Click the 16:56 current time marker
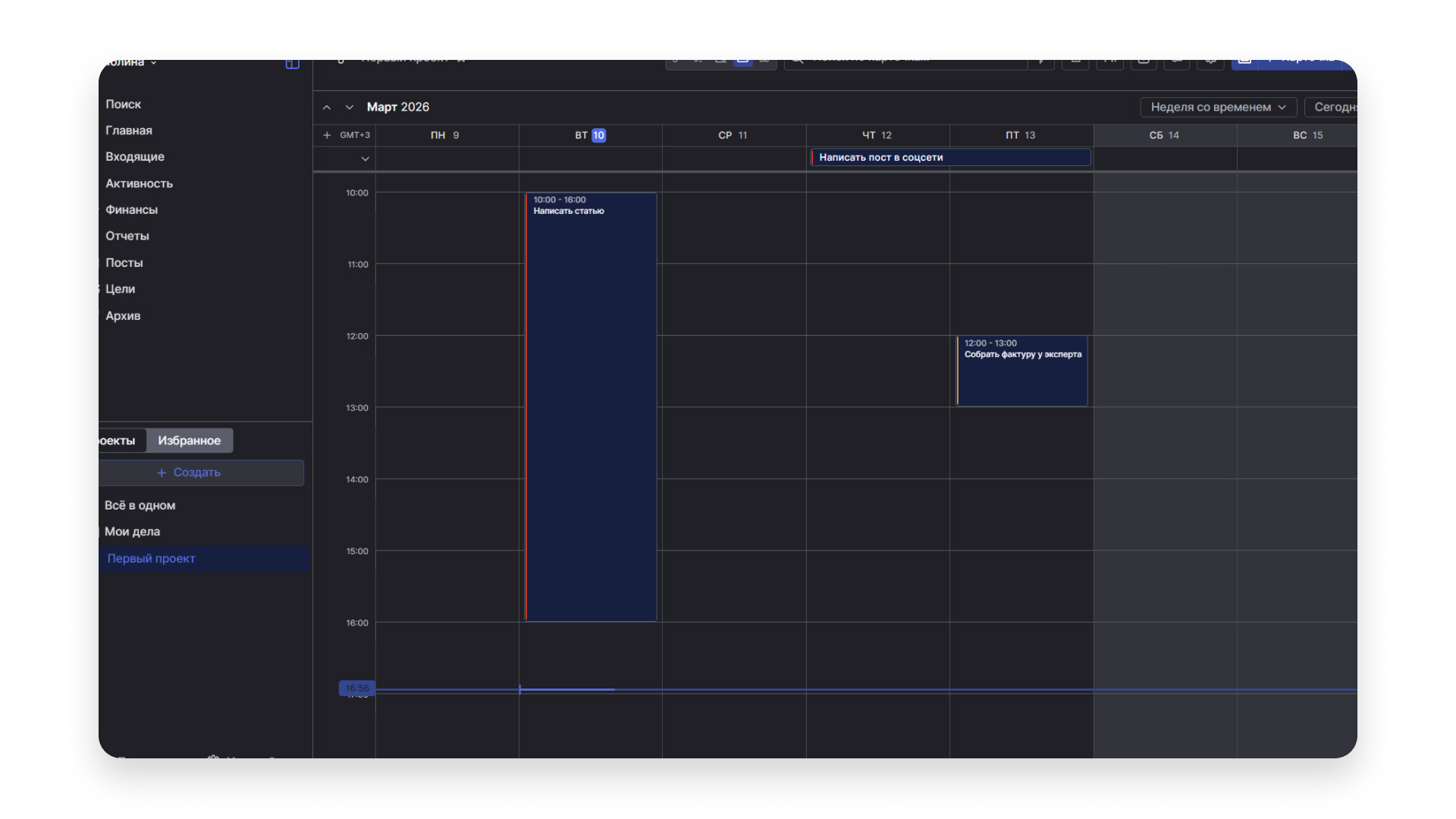This screenshot has width=1456, height=819. pyautogui.click(x=356, y=688)
